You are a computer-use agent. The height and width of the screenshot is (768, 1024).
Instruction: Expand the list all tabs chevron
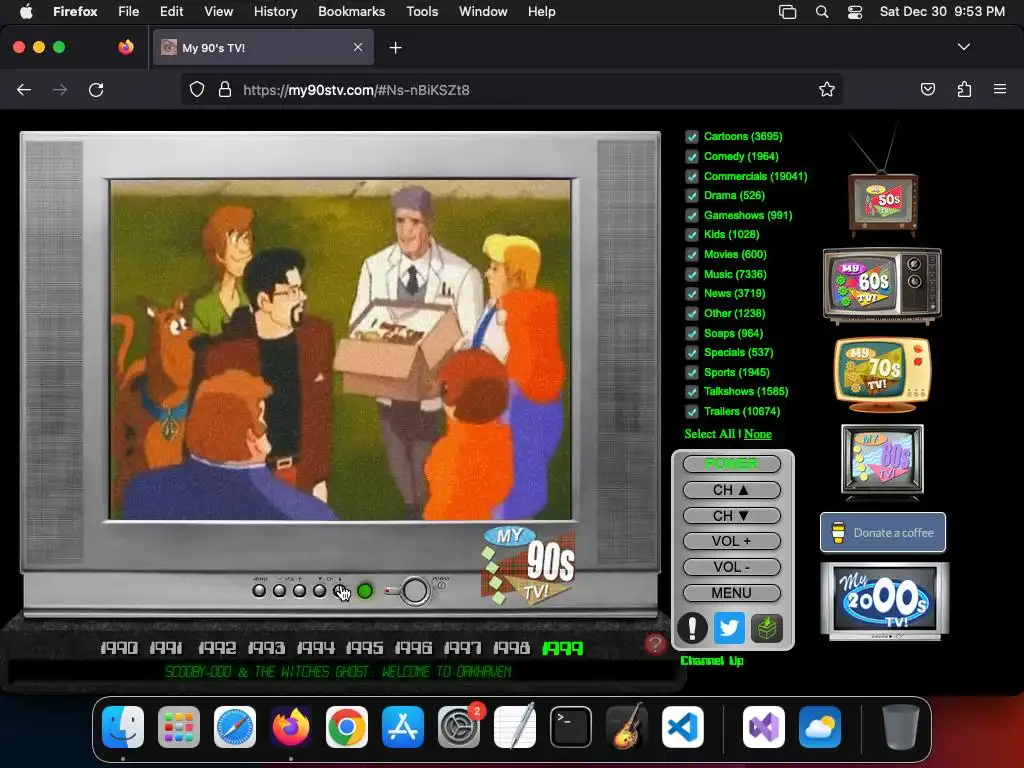(963, 47)
